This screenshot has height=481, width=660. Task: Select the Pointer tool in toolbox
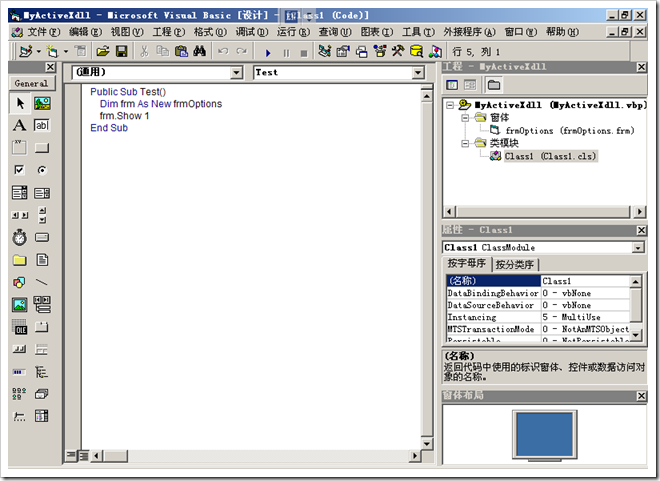tap(19, 104)
